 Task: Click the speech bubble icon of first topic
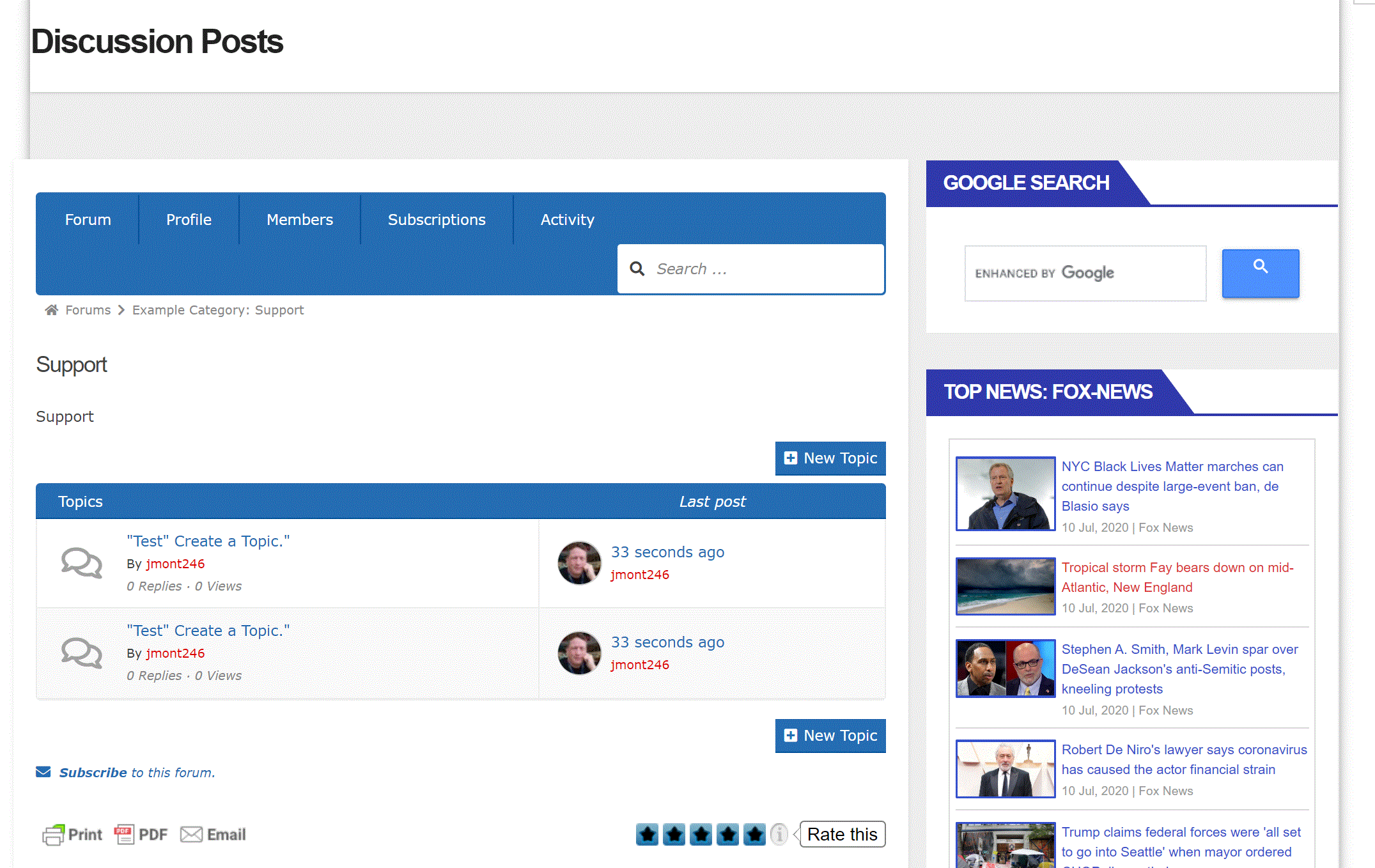coord(81,563)
